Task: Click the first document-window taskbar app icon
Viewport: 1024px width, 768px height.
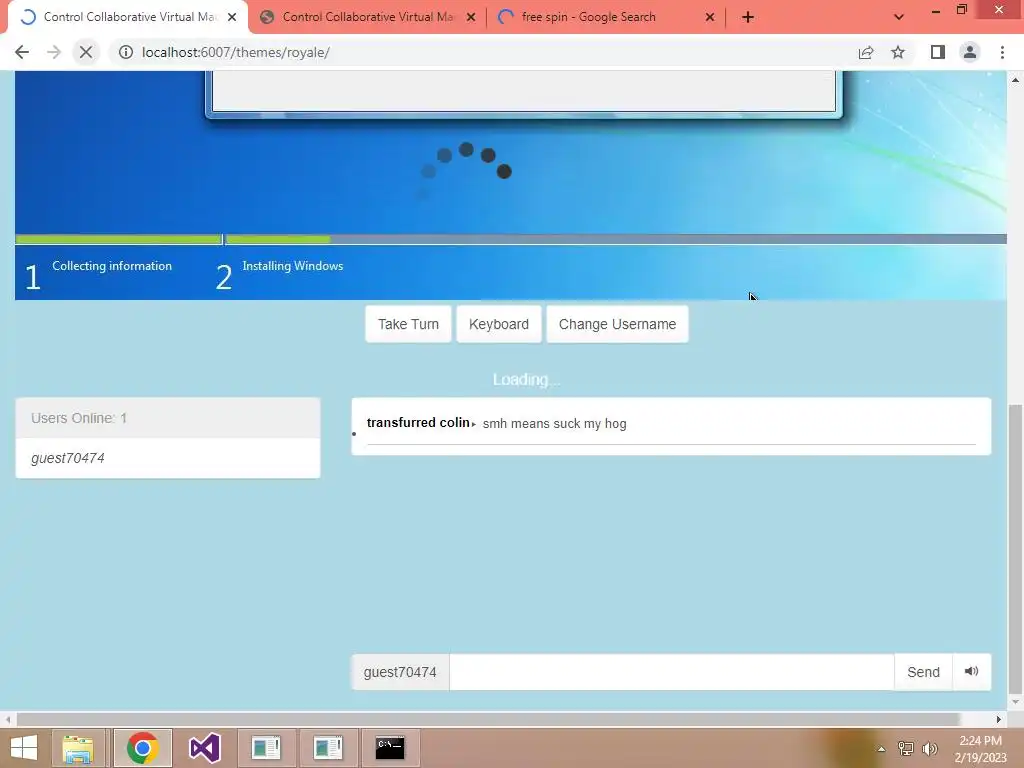Action: tap(266, 748)
